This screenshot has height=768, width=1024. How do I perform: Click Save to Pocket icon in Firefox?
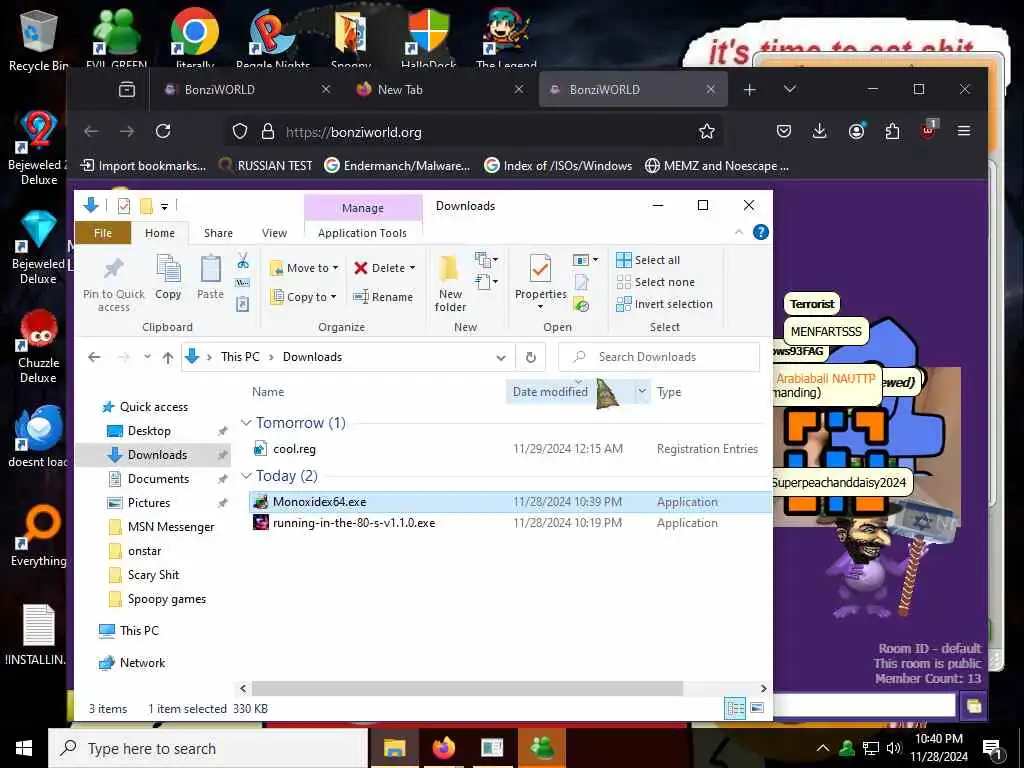(x=784, y=132)
